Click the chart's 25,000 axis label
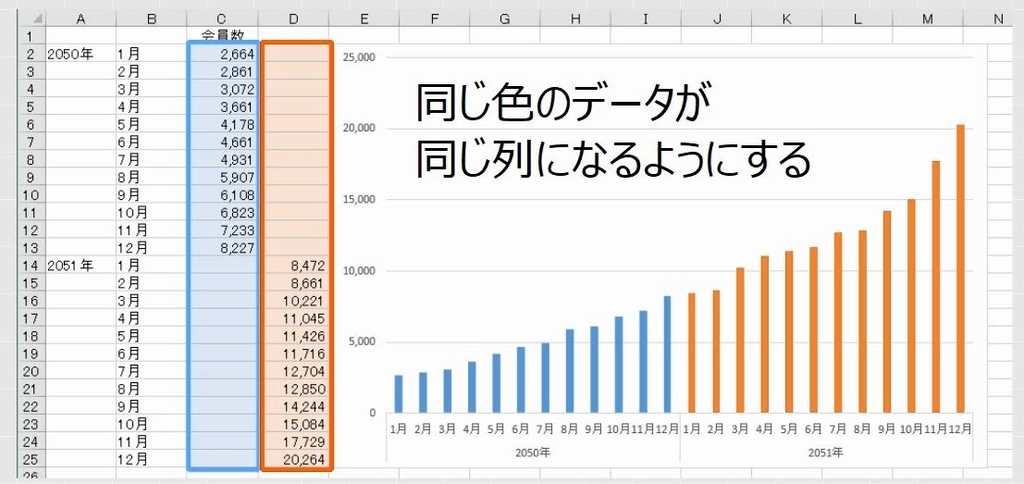 click(x=359, y=57)
